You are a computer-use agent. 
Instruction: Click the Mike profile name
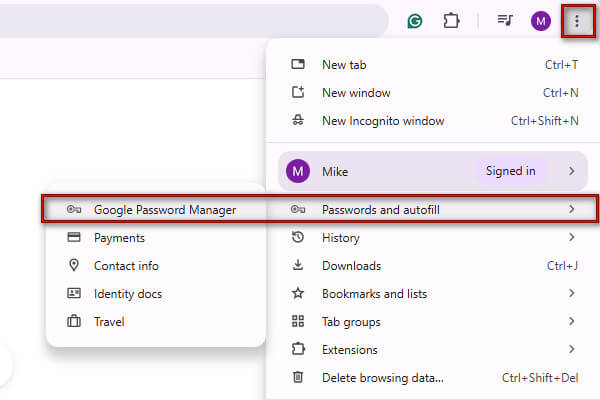[x=335, y=171]
